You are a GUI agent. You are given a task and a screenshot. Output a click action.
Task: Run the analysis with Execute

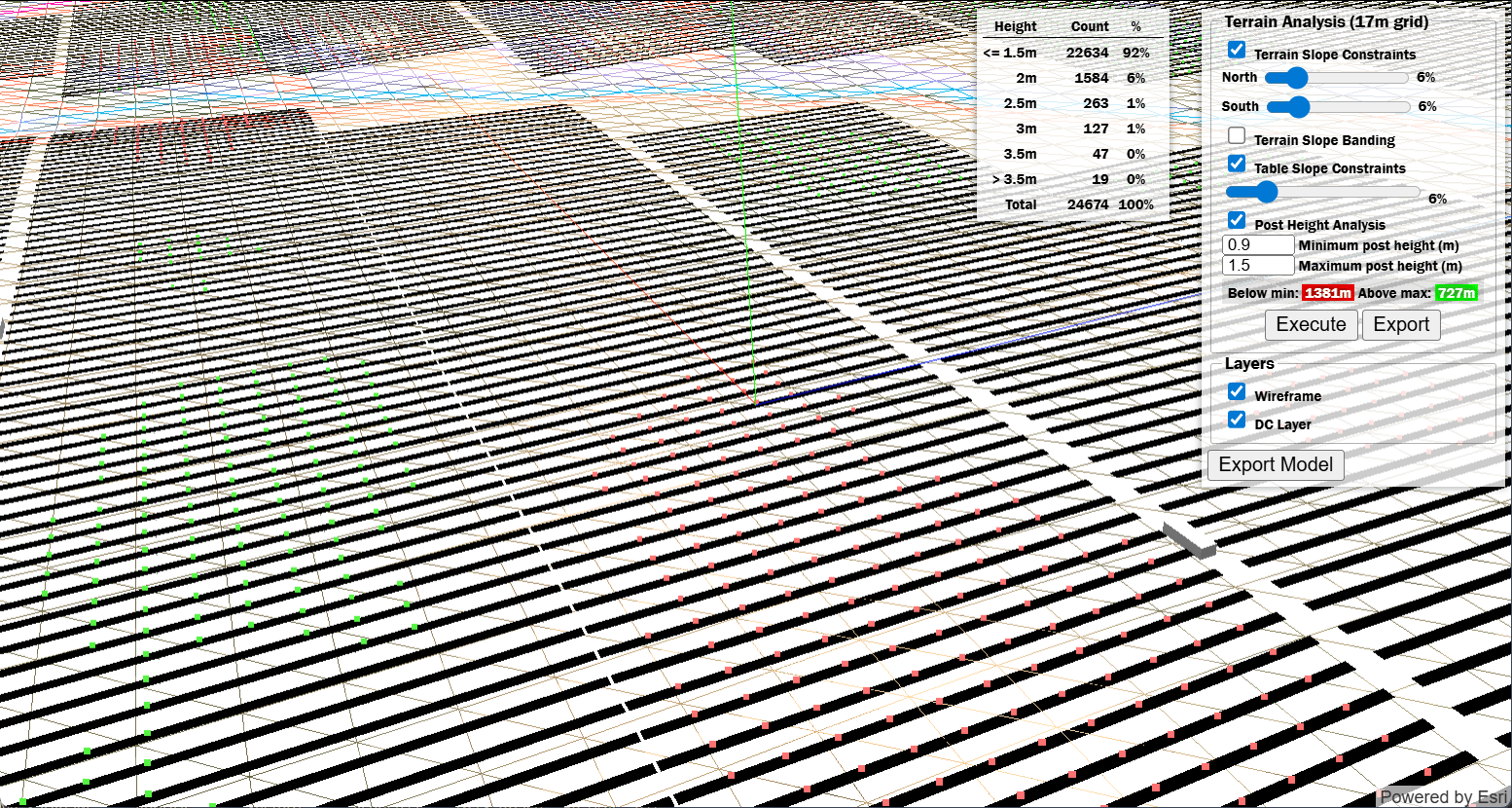(1311, 325)
